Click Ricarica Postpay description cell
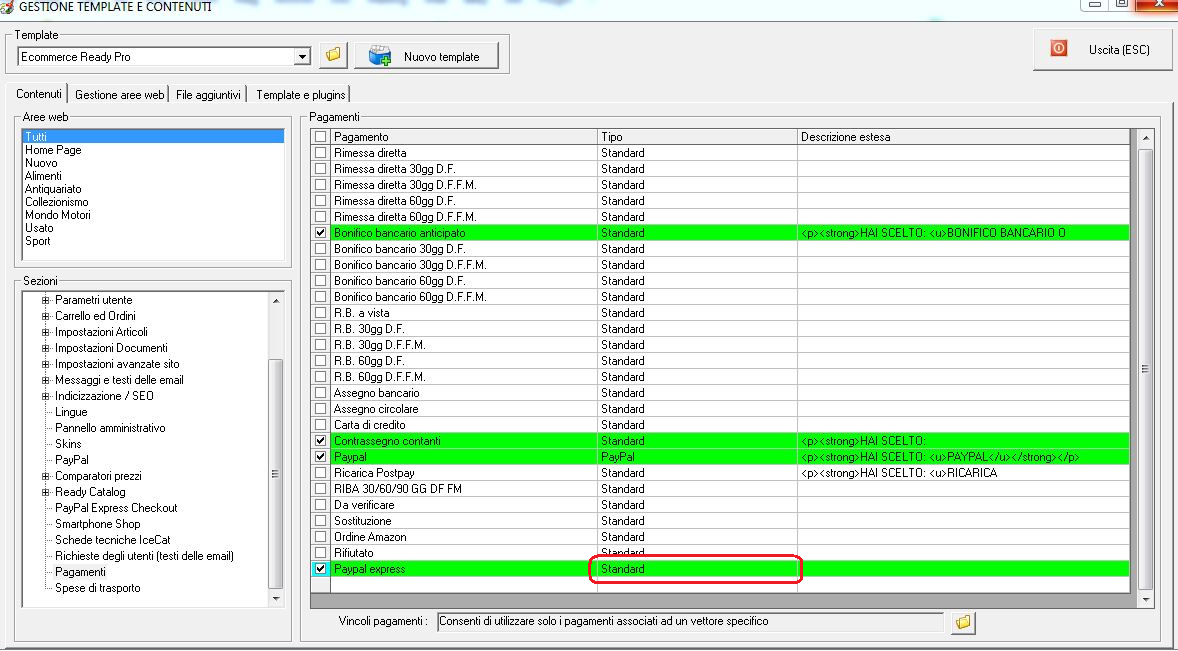1178x651 pixels. (963, 473)
